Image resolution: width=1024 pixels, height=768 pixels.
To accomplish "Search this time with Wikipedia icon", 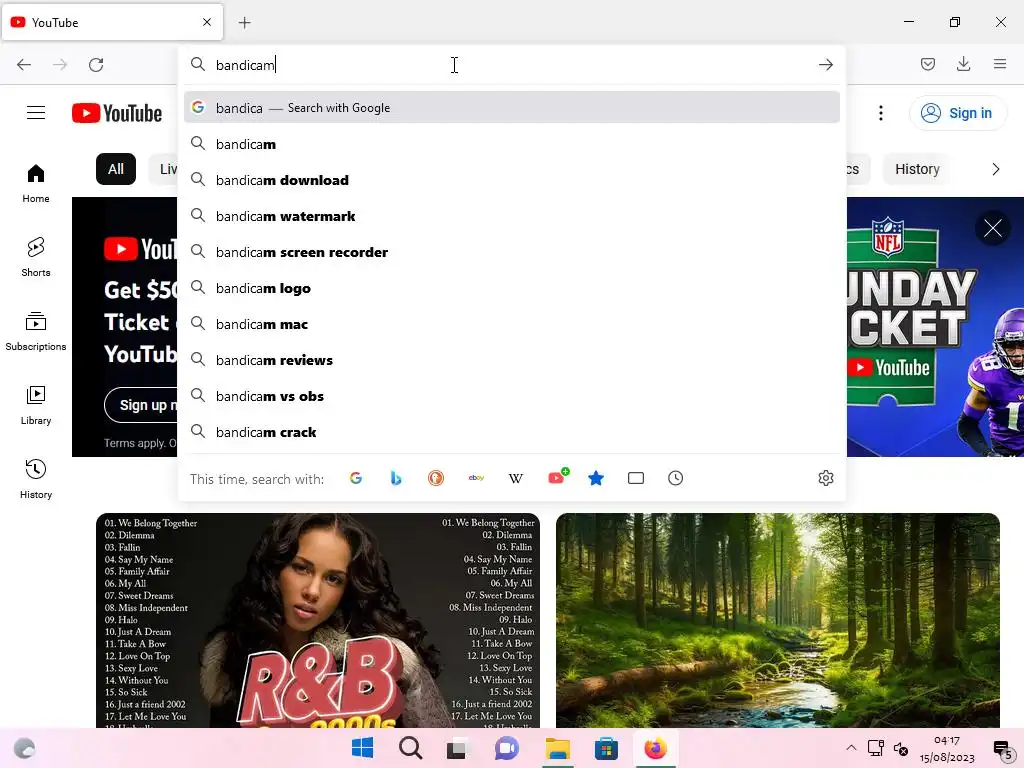I will point(516,478).
